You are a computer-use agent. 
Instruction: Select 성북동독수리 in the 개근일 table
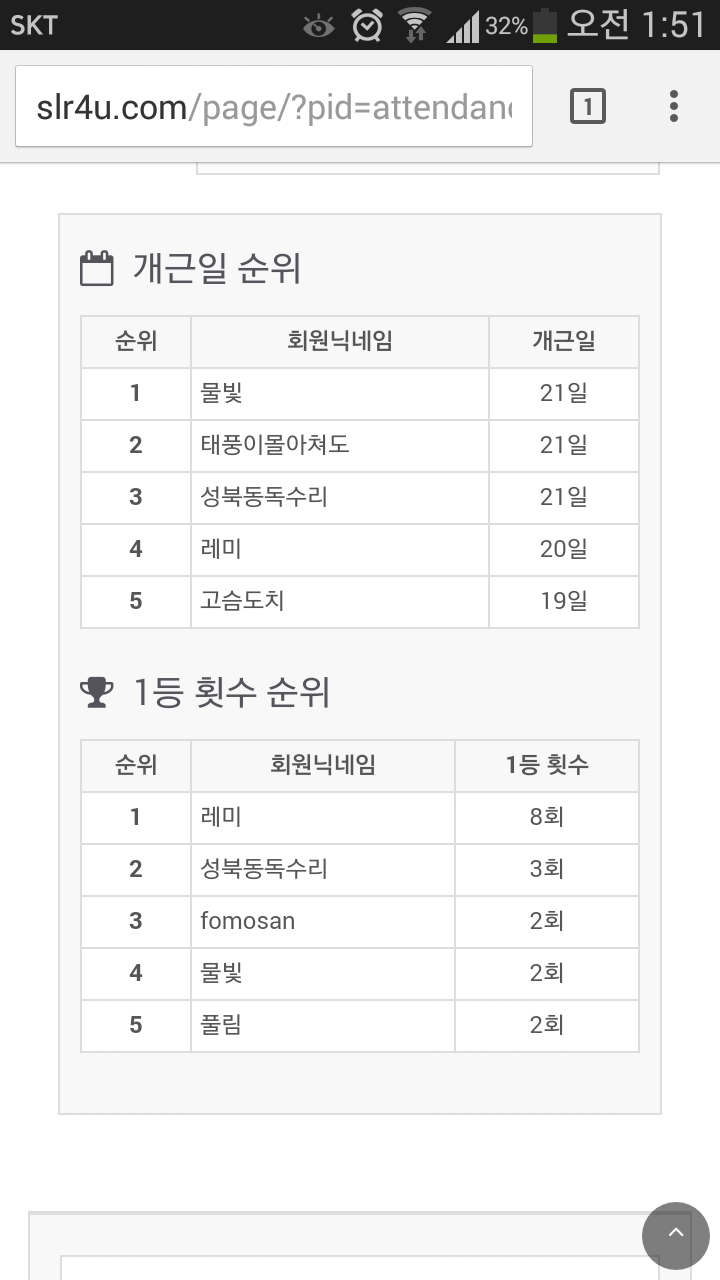point(264,497)
